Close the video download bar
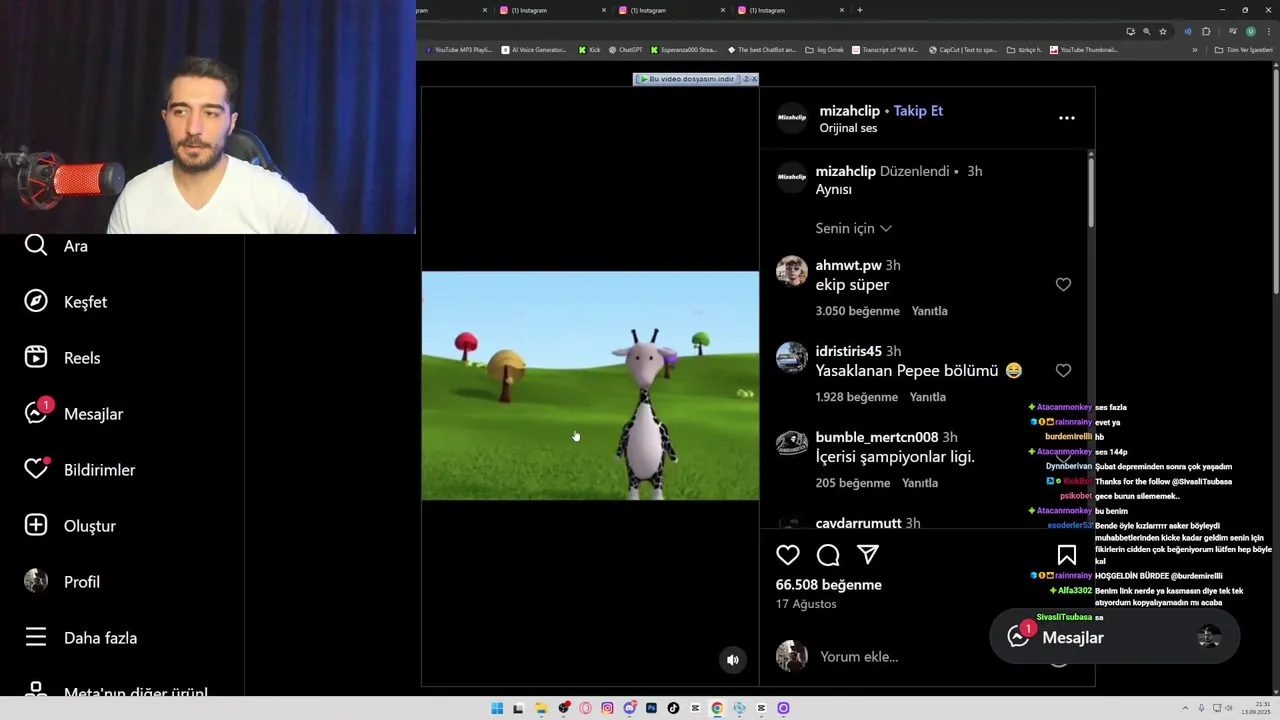Viewport: 1280px width, 720px height. (754, 79)
